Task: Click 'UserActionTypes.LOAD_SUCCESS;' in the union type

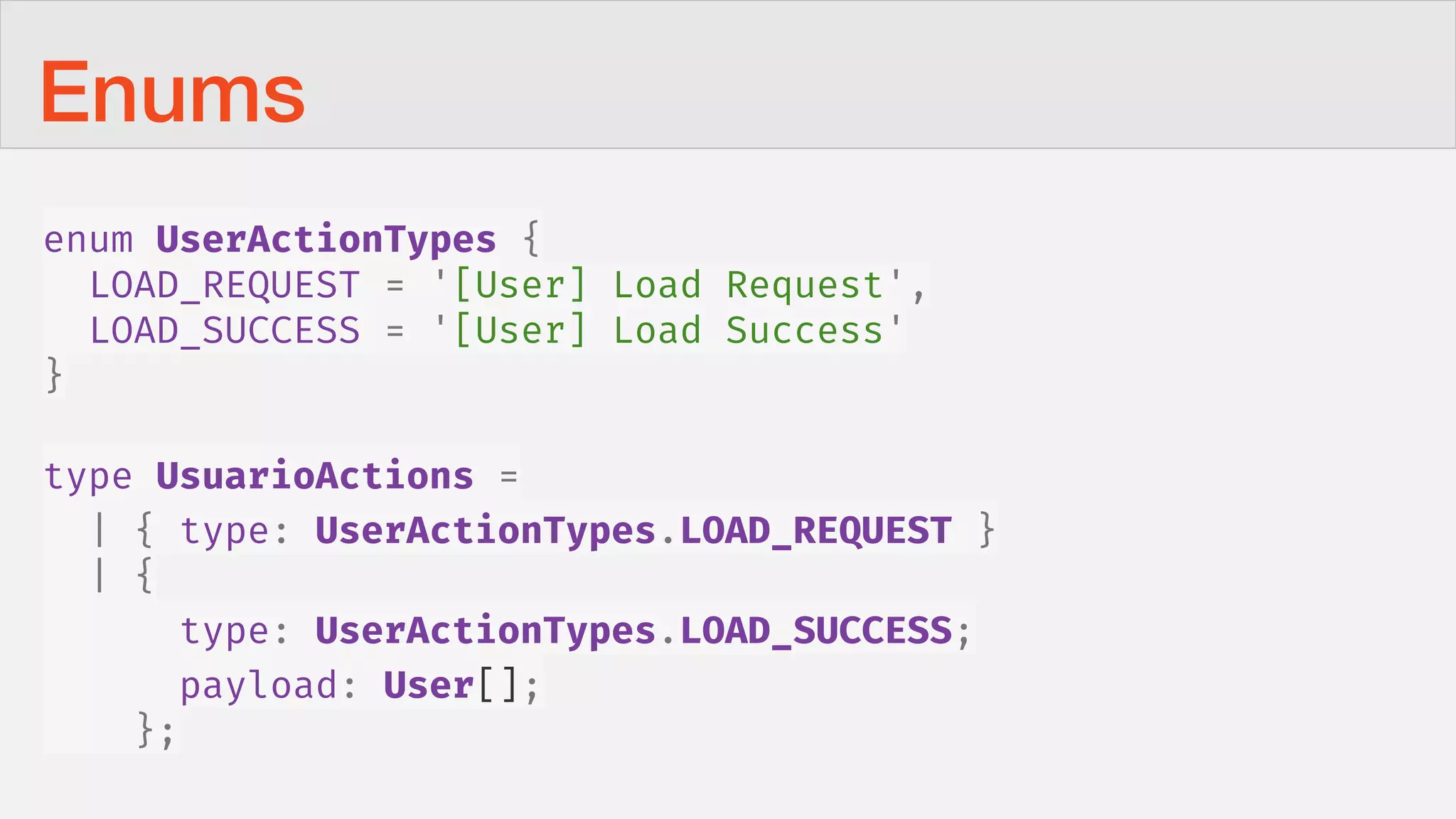Action: click(x=643, y=631)
